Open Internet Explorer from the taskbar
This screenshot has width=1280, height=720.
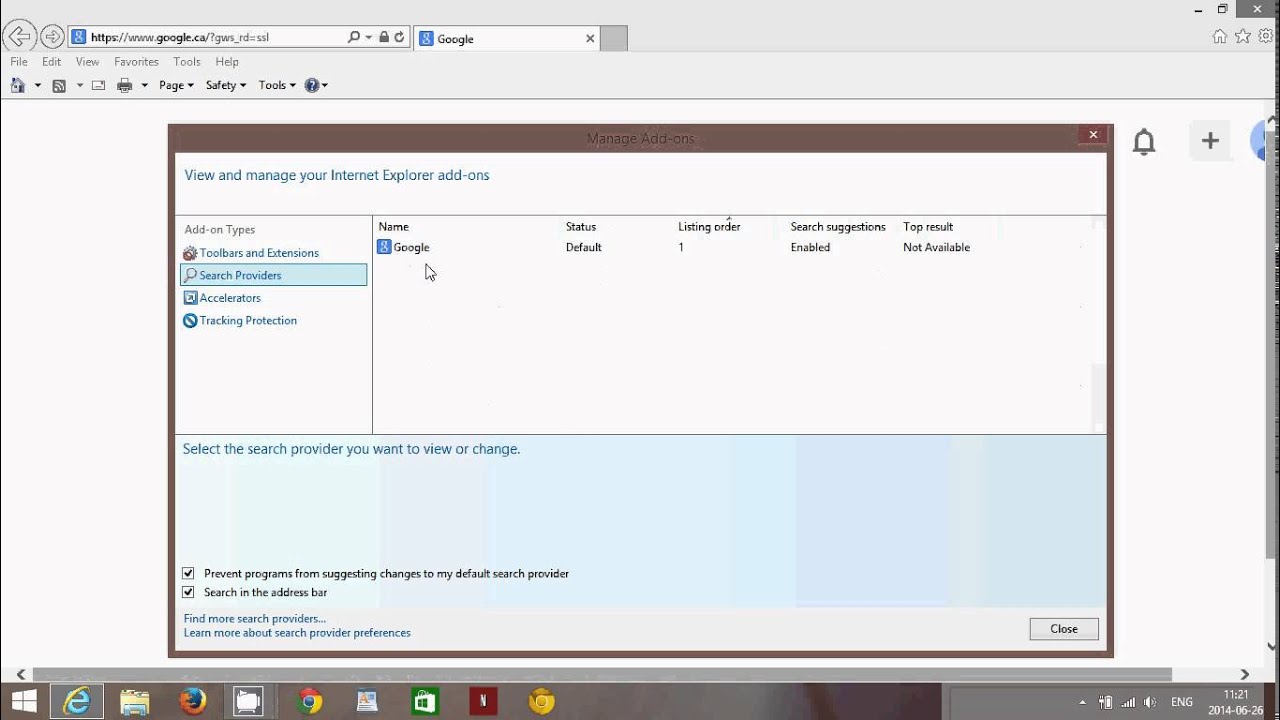[x=77, y=701]
